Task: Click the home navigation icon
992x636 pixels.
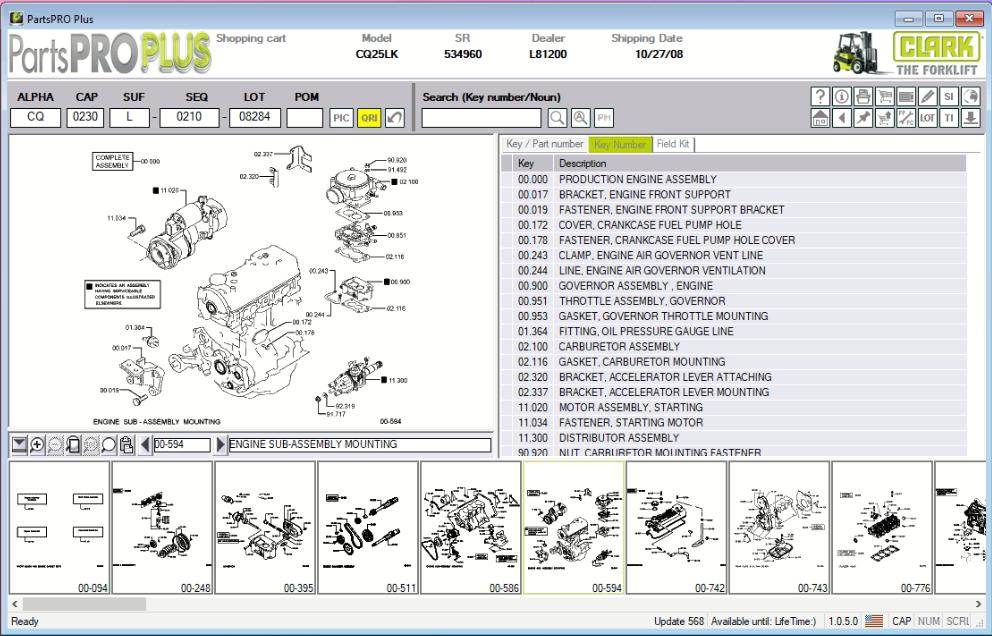Action: [x=820, y=119]
